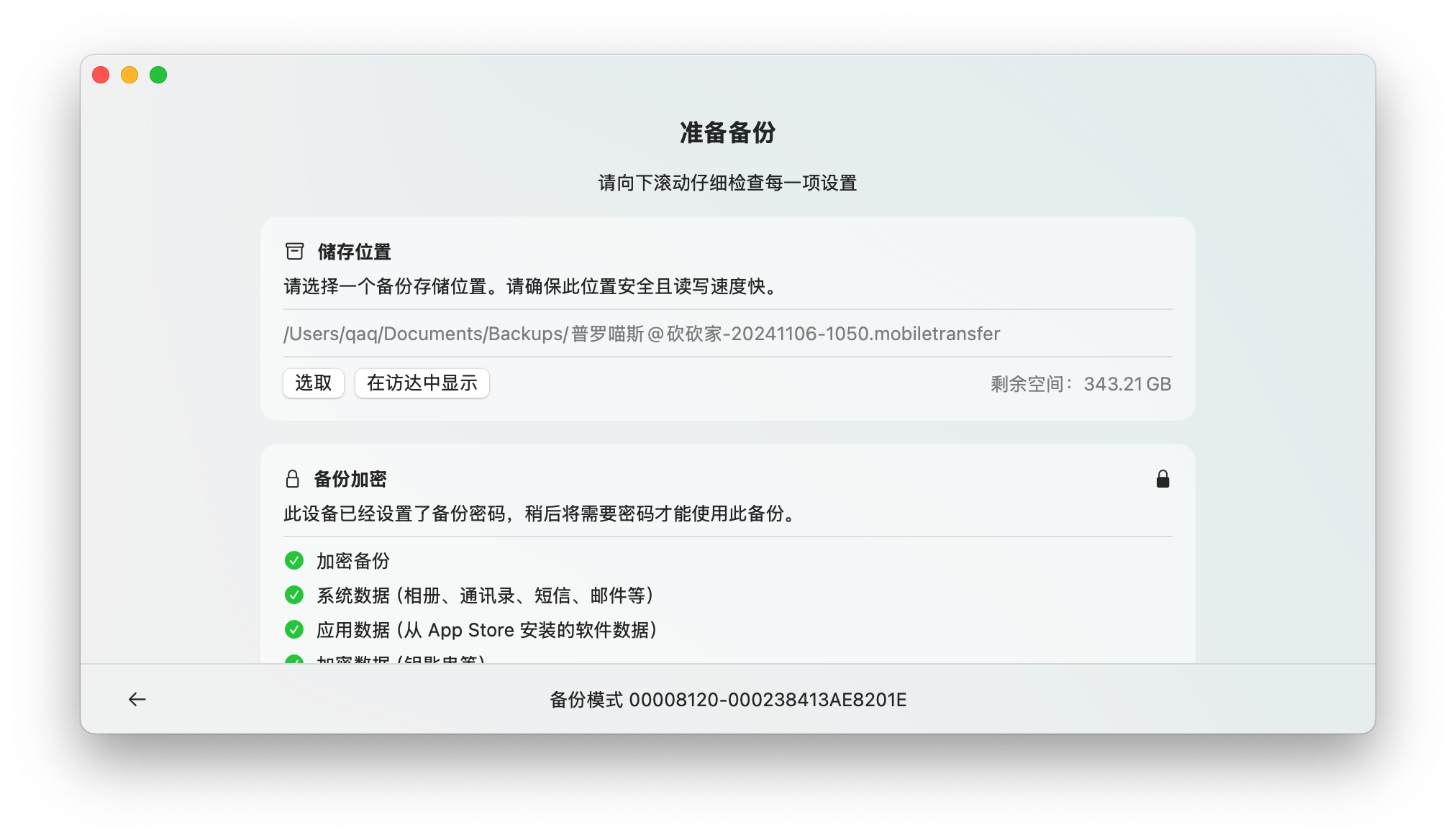Click the green checkmark next to 系统数据
The height and width of the screenshot is (840, 1456).
tap(294, 594)
